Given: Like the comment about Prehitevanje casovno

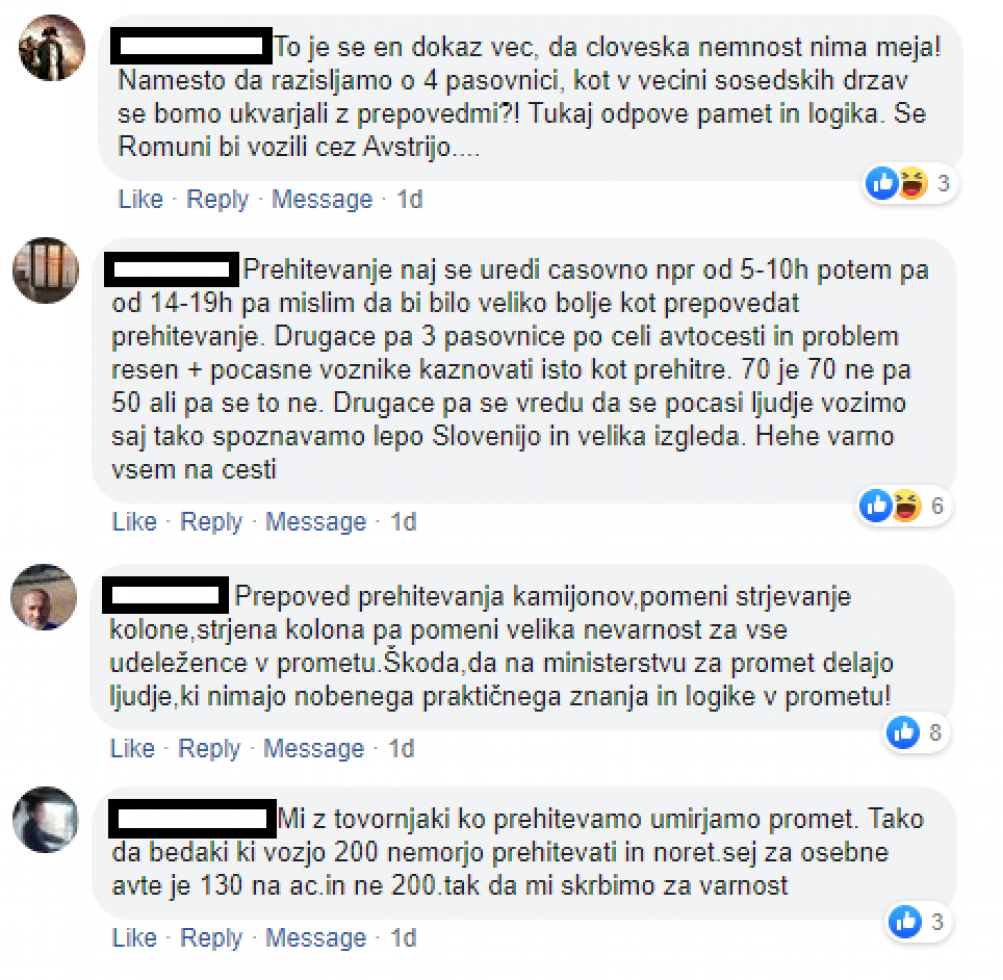Looking at the screenshot, I should pyautogui.click(x=134, y=521).
